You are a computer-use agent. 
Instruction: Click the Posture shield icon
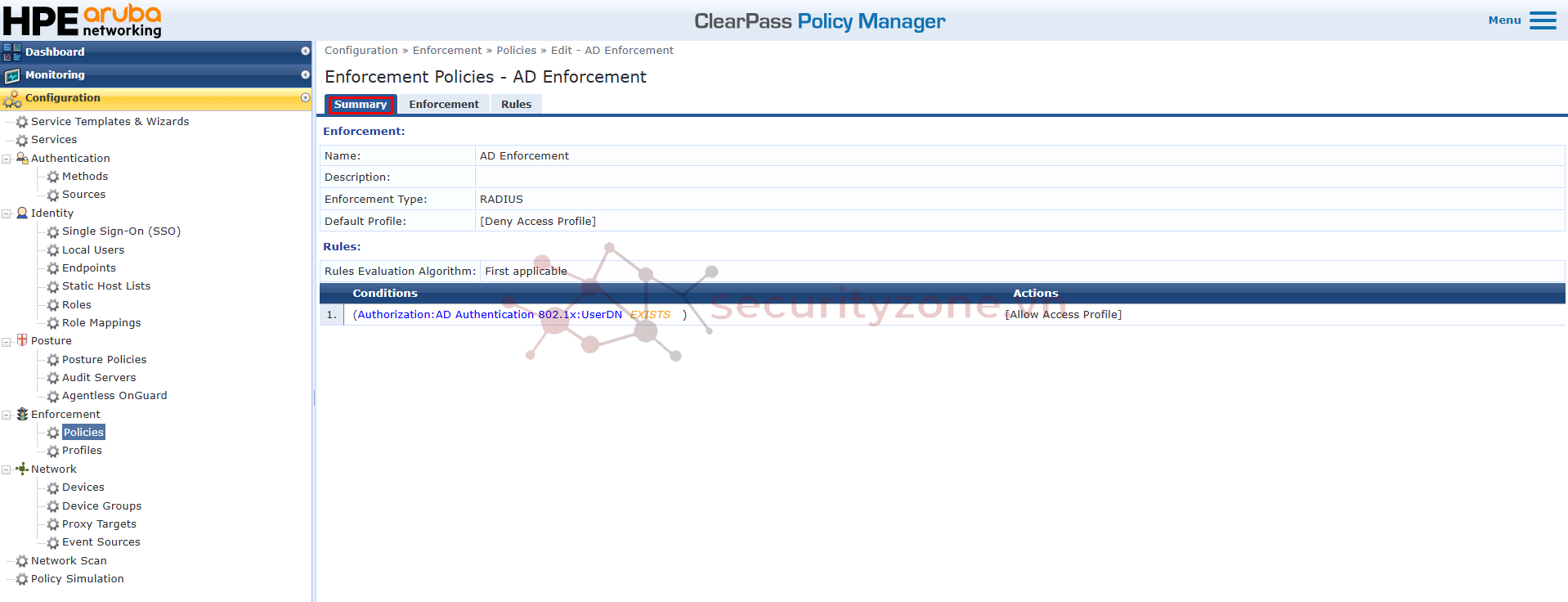(x=22, y=340)
